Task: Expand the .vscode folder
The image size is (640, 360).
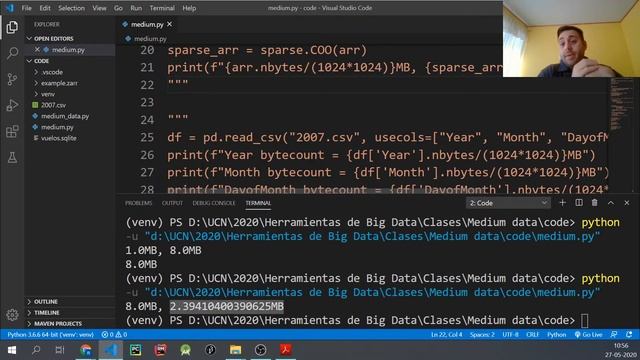Action: pyautogui.click(x=69, y=72)
